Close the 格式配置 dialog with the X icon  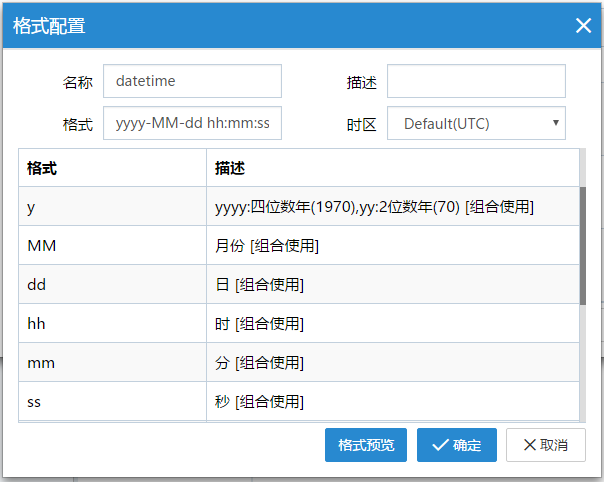(583, 26)
